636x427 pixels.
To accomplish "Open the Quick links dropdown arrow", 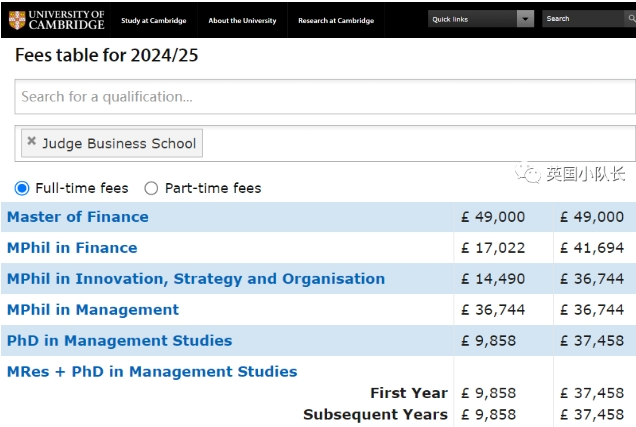I will [x=525, y=19].
